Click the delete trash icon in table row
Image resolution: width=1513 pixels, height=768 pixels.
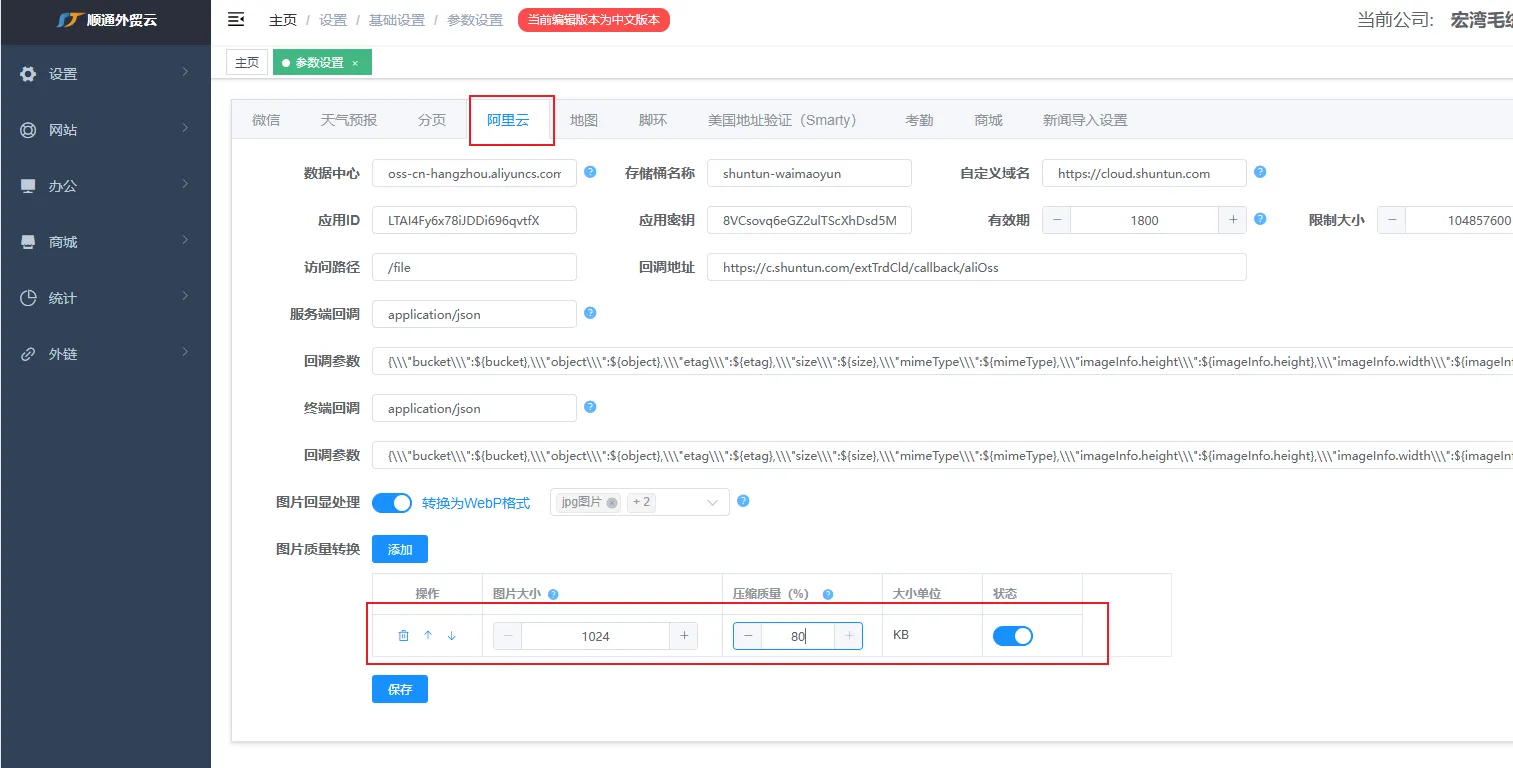pos(403,636)
